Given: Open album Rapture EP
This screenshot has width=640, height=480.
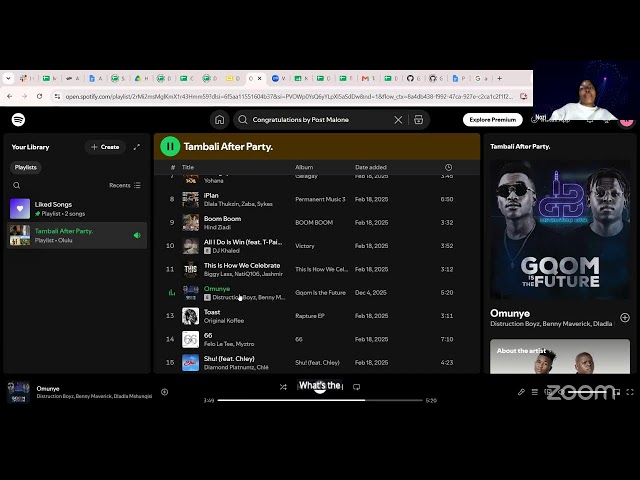Looking at the screenshot, I should point(309,316).
